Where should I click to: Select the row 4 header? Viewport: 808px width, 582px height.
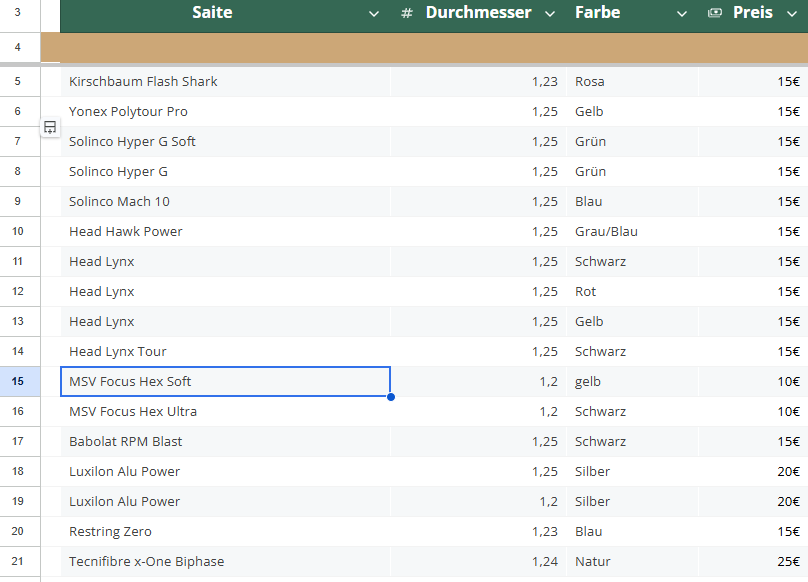(19, 48)
